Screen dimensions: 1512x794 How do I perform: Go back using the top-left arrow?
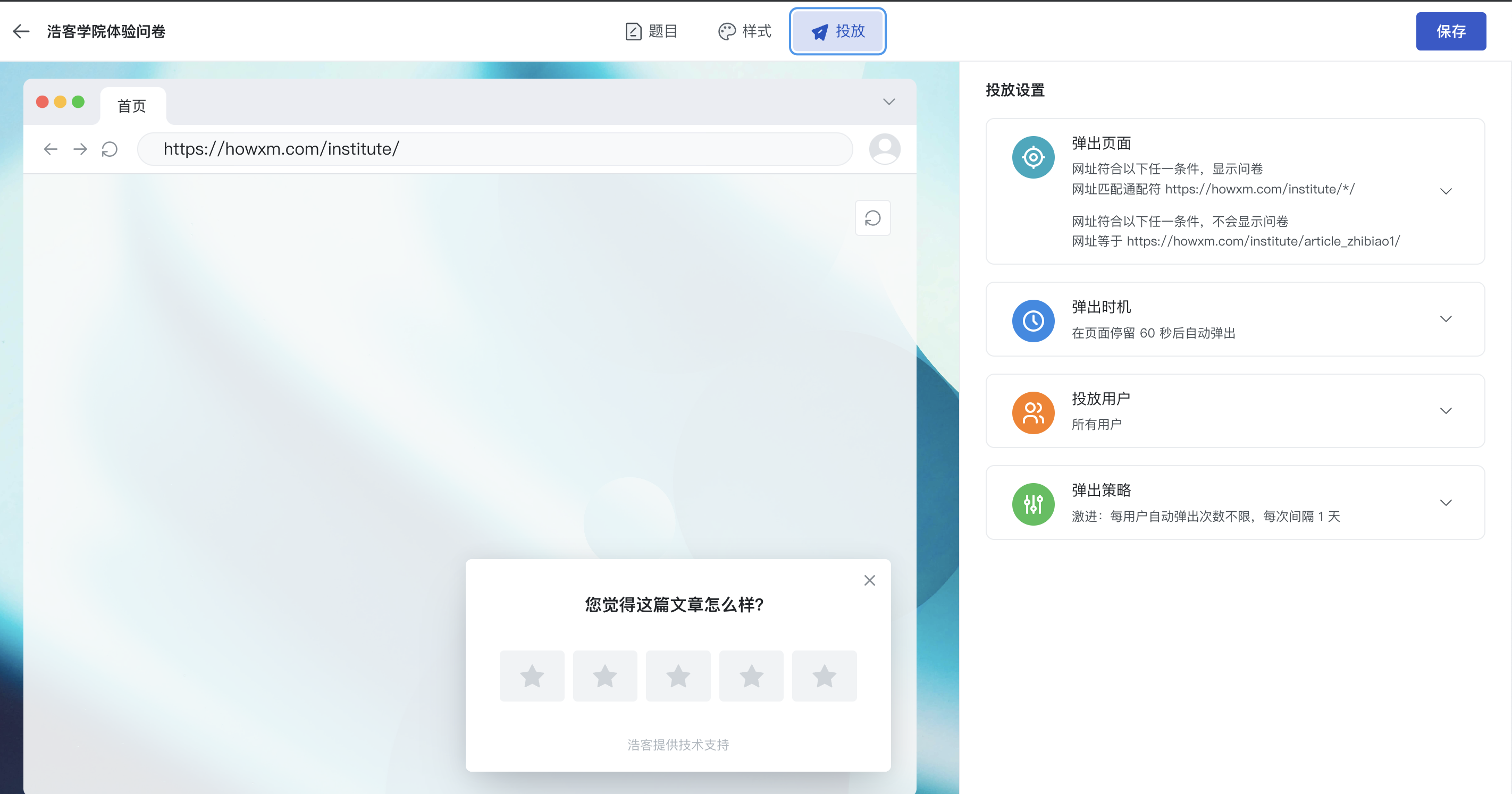click(21, 31)
